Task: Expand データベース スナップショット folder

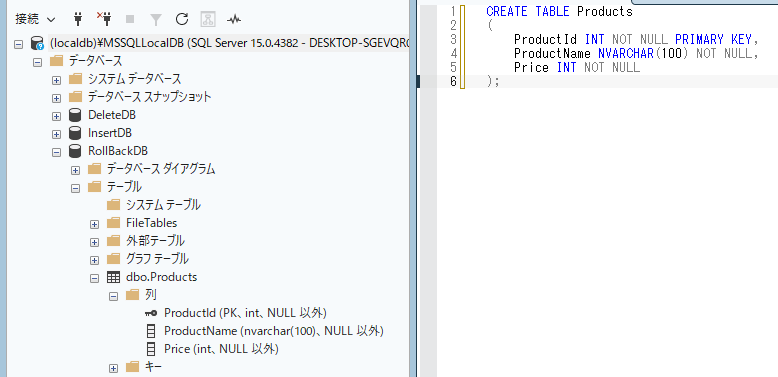Action: click(56, 98)
